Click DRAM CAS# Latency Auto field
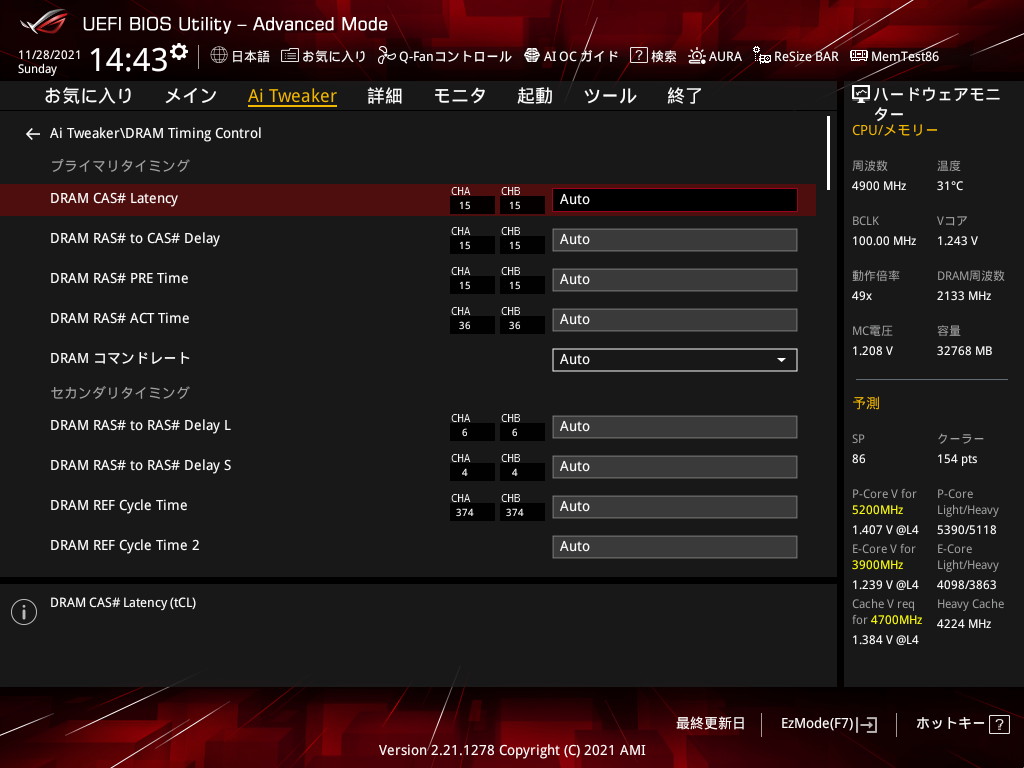Image resolution: width=1024 pixels, height=768 pixels. pos(675,200)
